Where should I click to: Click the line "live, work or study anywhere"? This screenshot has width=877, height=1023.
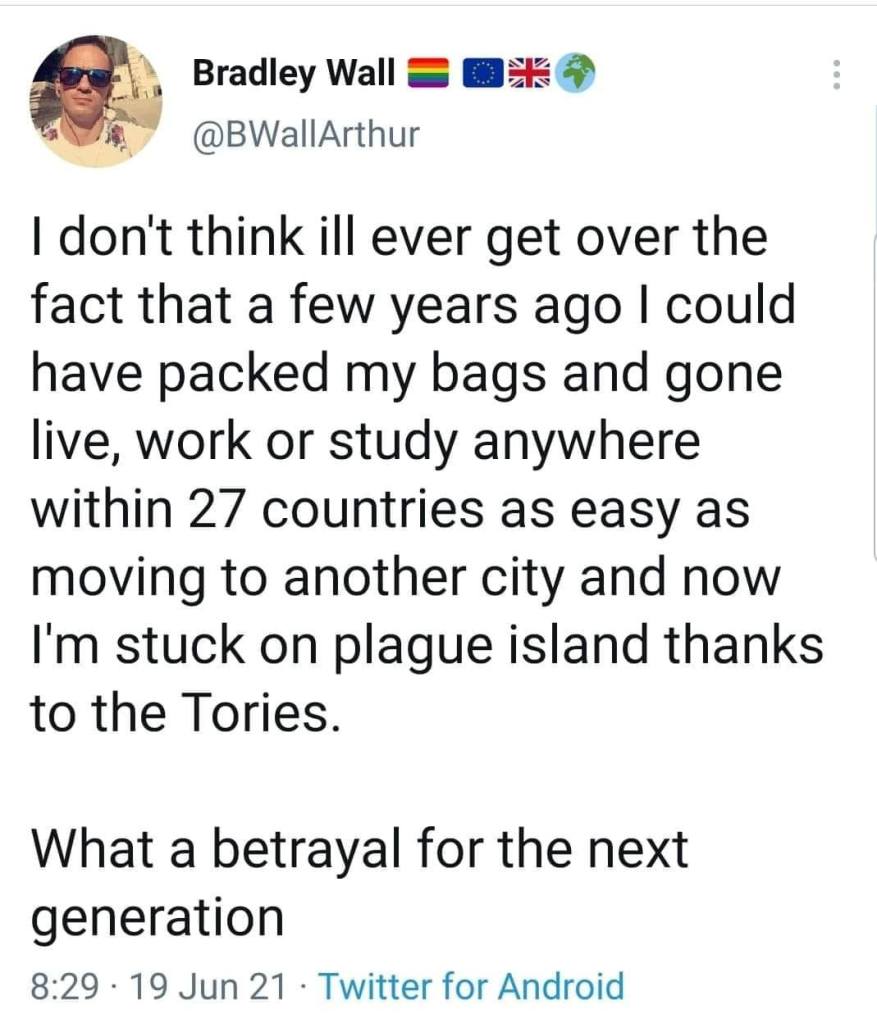coord(365,442)
